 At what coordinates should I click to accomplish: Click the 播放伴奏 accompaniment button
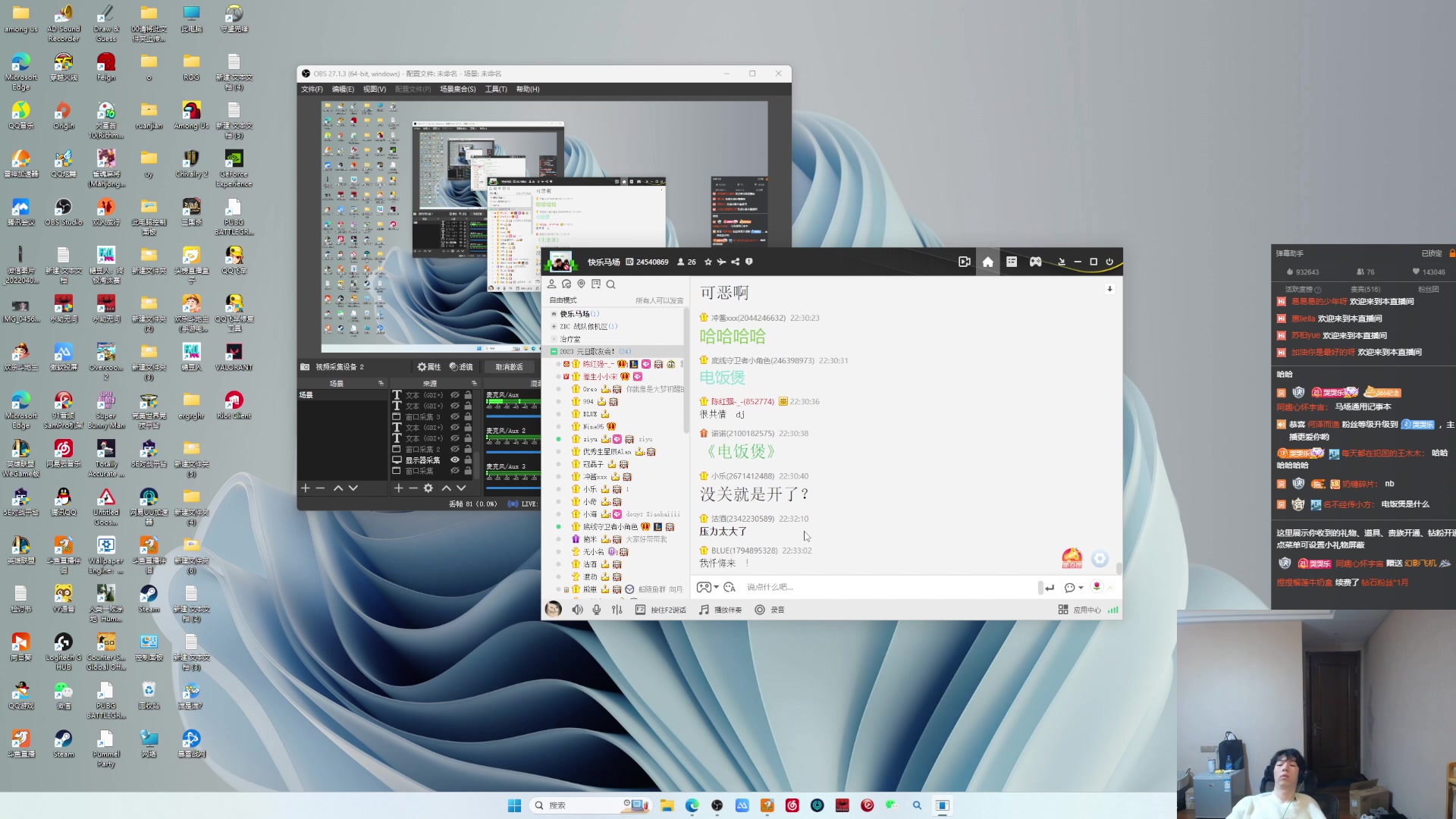720,610
